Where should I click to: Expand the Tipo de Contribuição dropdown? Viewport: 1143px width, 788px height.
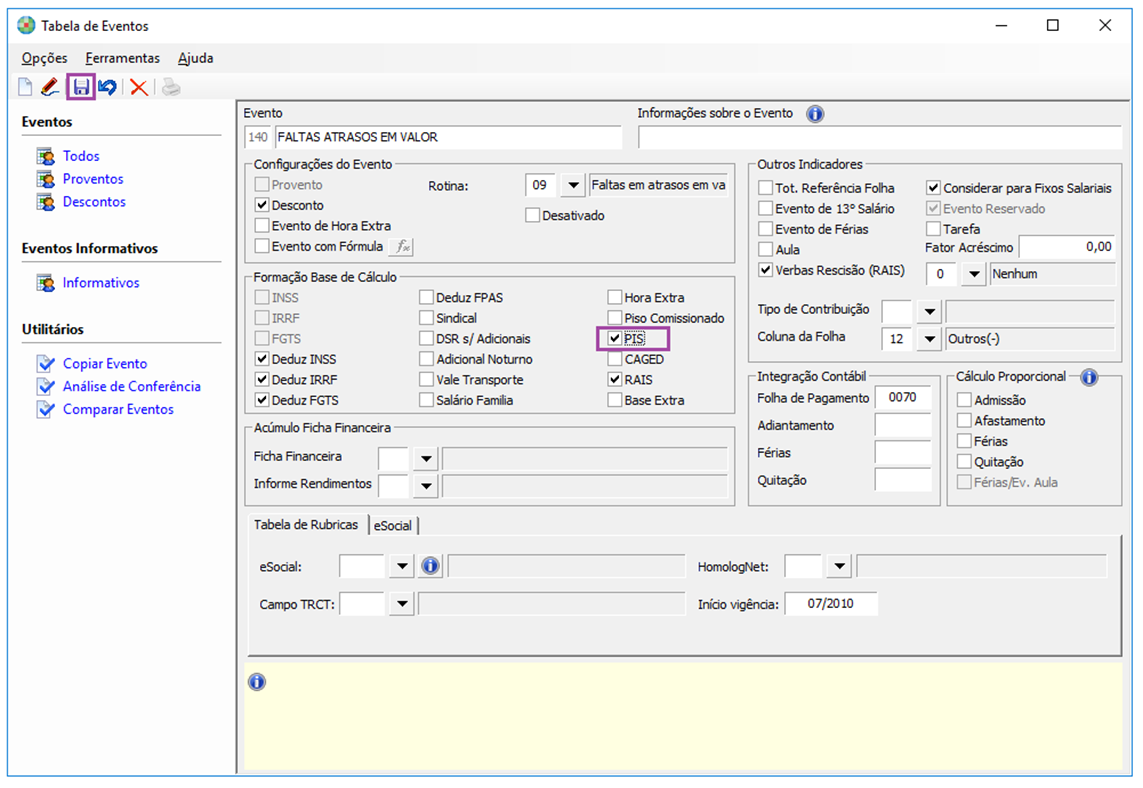pos(929,312)
